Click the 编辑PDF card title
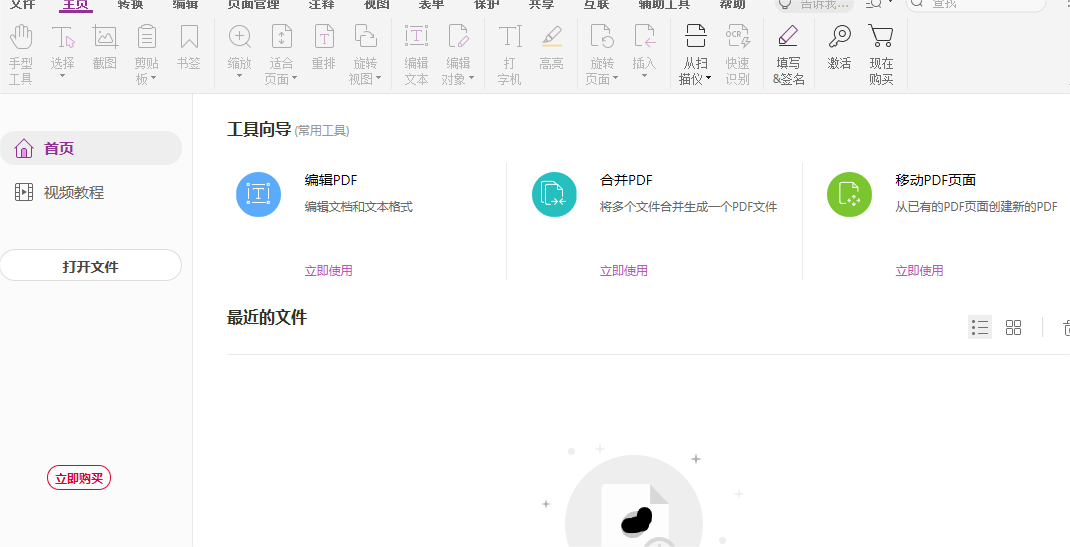Viewport: 1070px width, 547px height. [331, 180]
